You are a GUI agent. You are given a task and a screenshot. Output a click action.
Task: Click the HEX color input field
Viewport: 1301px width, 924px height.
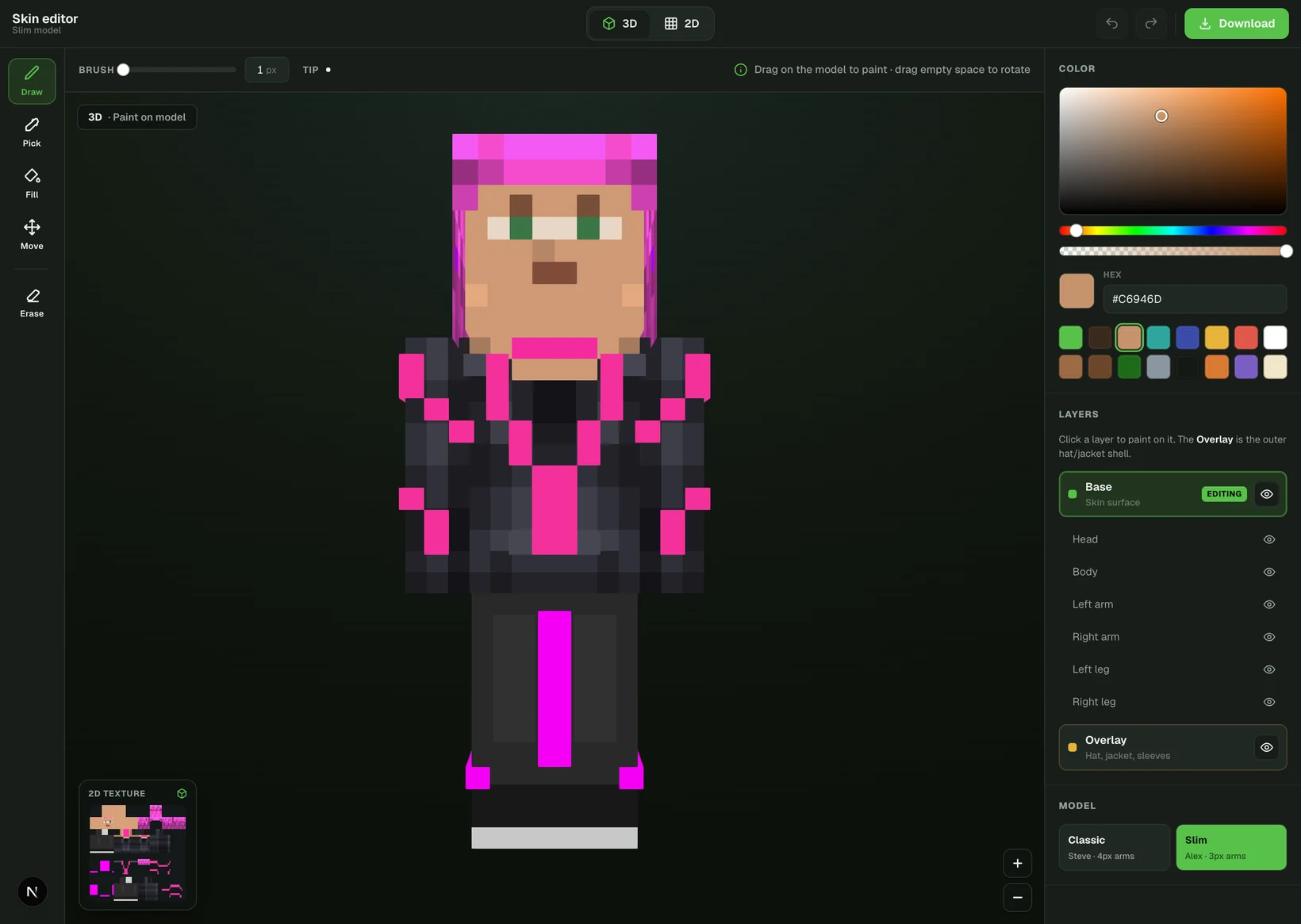(x=1195, y=299)
